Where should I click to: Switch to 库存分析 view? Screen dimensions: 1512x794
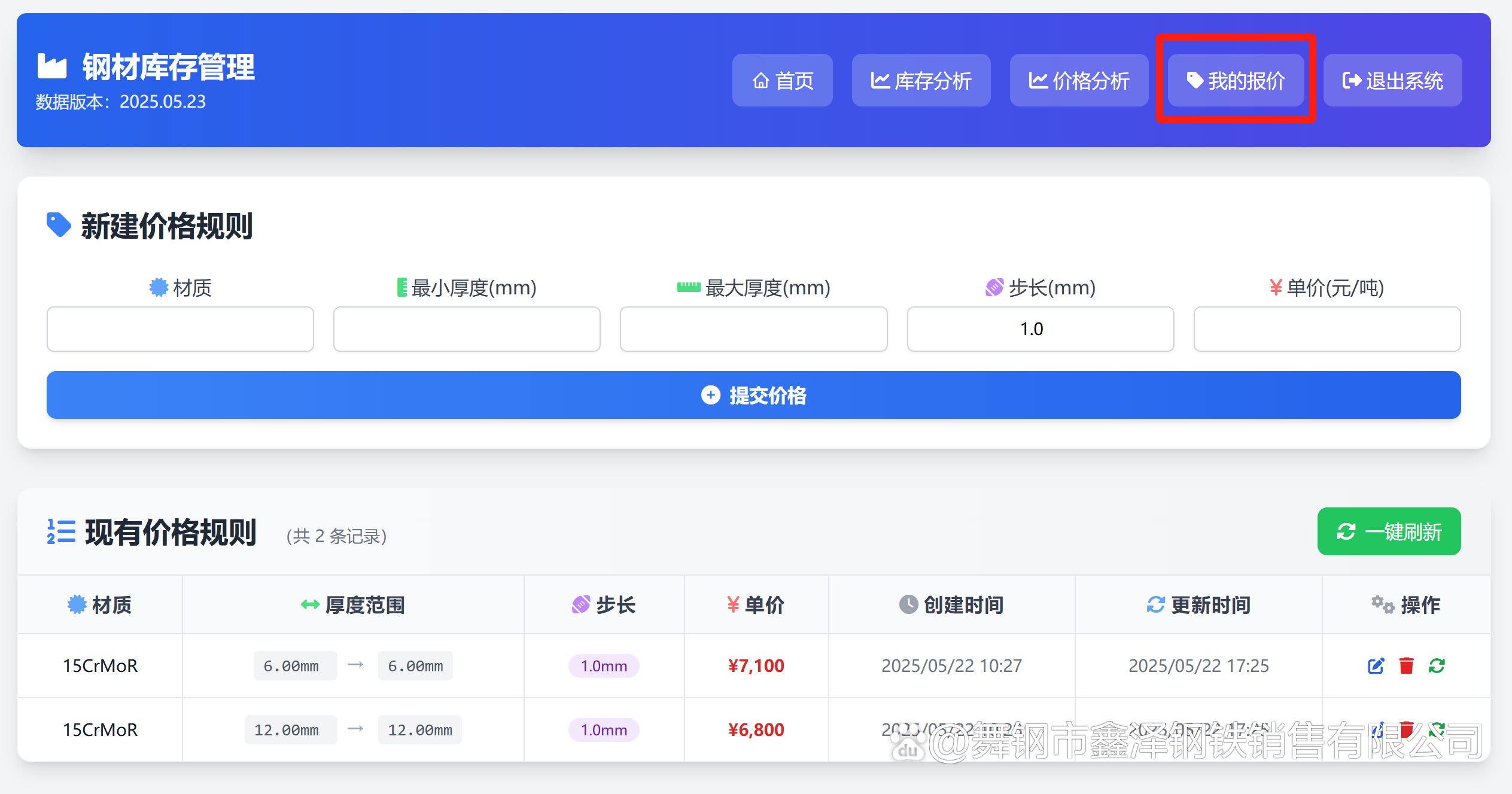coord(921,80)
